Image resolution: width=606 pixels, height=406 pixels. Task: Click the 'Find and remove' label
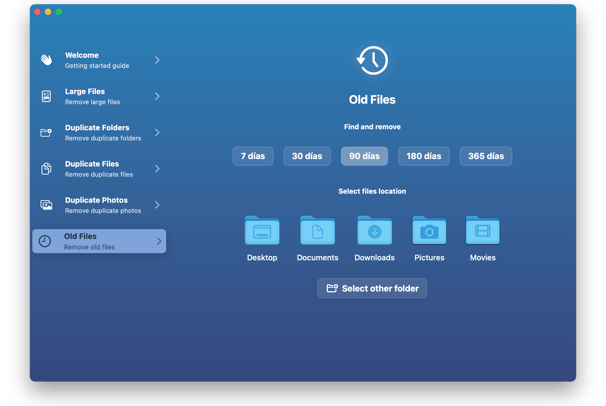pos(372,127)
